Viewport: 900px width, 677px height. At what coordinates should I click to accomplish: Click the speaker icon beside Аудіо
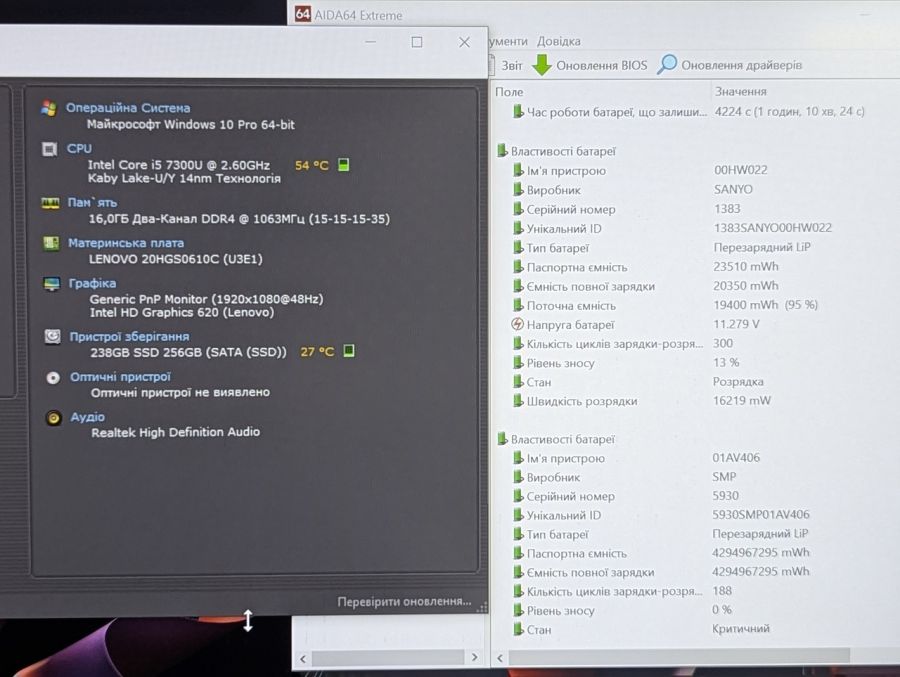tap(53, 418)
